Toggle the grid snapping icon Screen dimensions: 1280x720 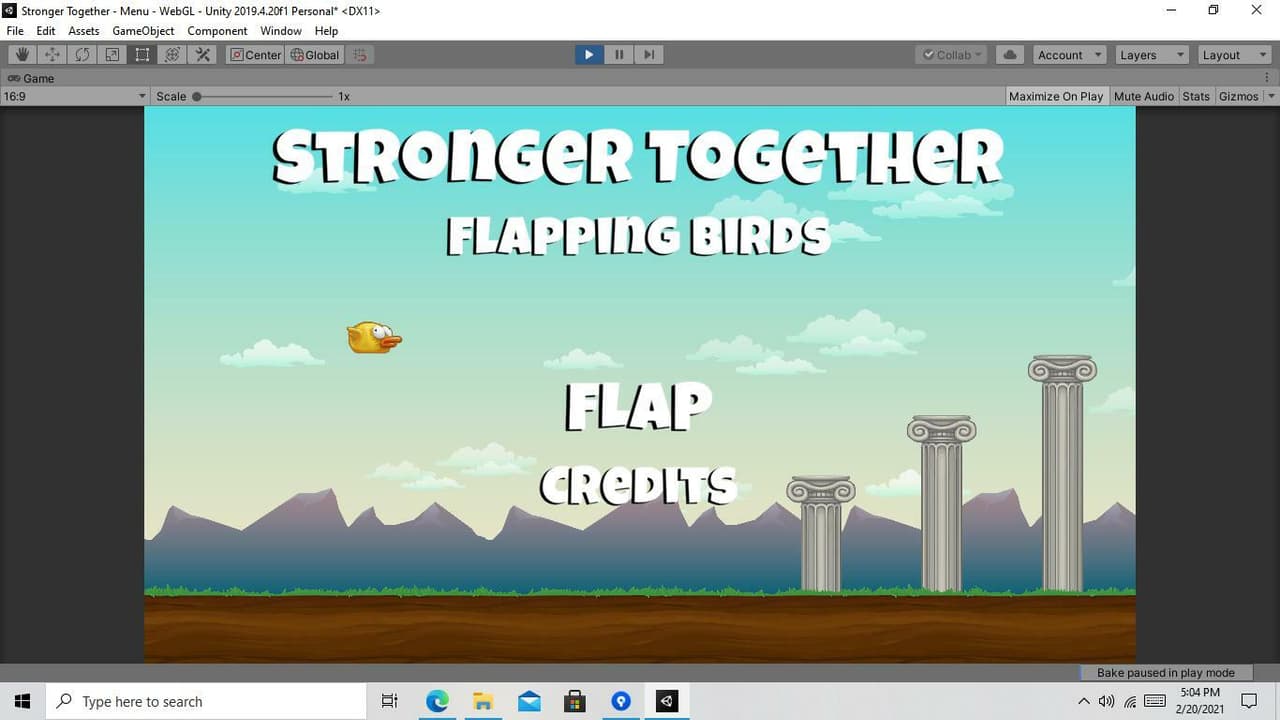pyautogui.click(x=360, y=55)
